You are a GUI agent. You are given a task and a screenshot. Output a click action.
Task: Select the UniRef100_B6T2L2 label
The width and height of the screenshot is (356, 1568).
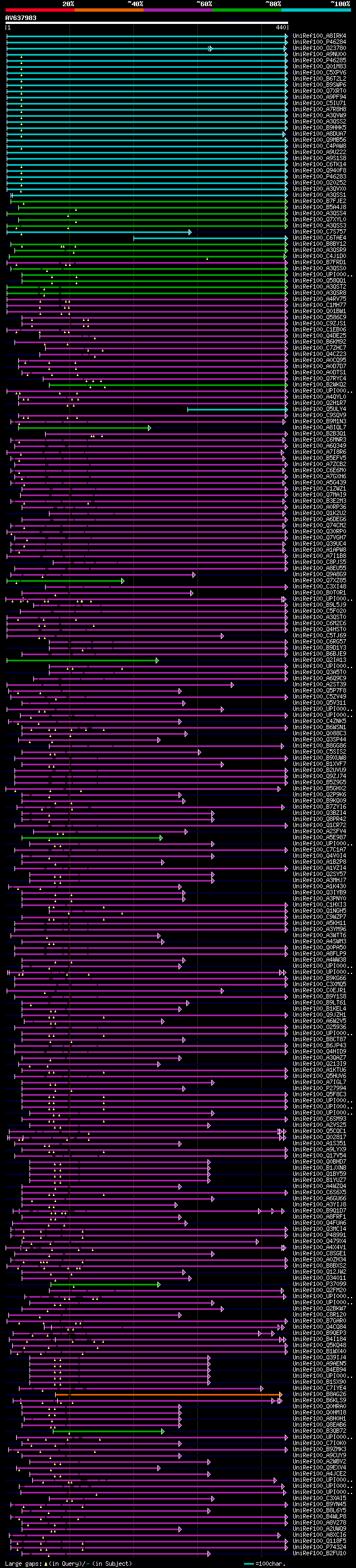pyautogui.click(x=319, y=78)
